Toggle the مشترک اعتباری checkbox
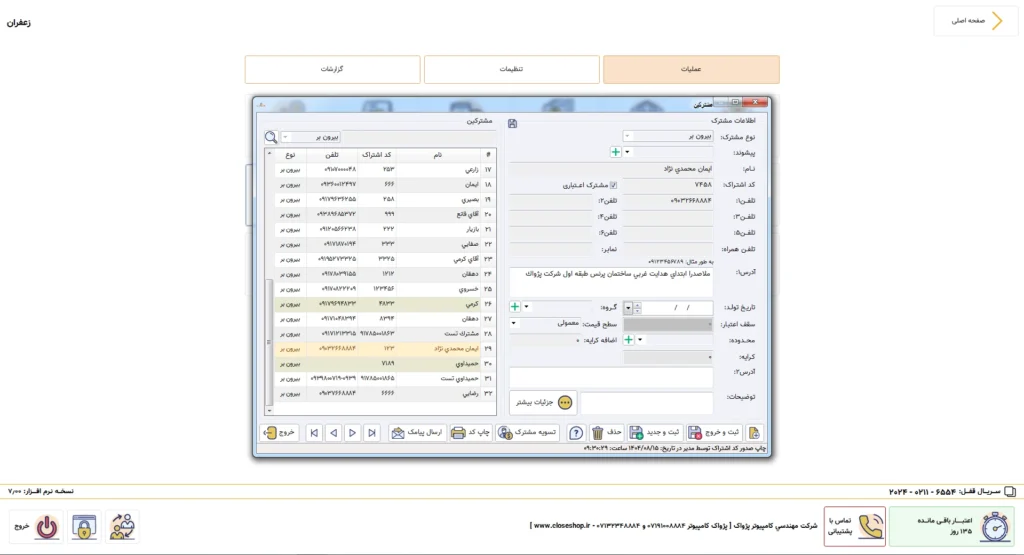 [613, 185]
